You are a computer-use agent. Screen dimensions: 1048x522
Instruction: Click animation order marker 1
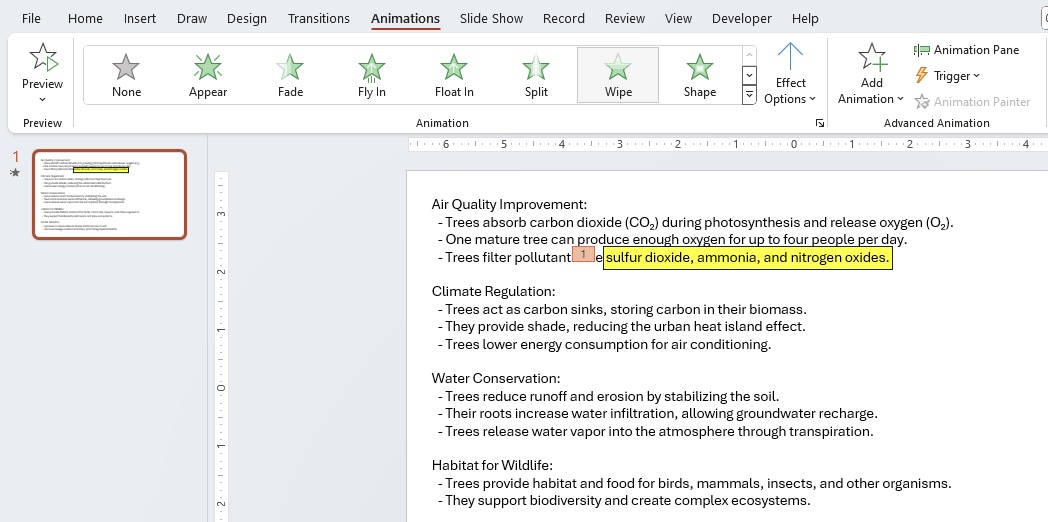[583, 254]
